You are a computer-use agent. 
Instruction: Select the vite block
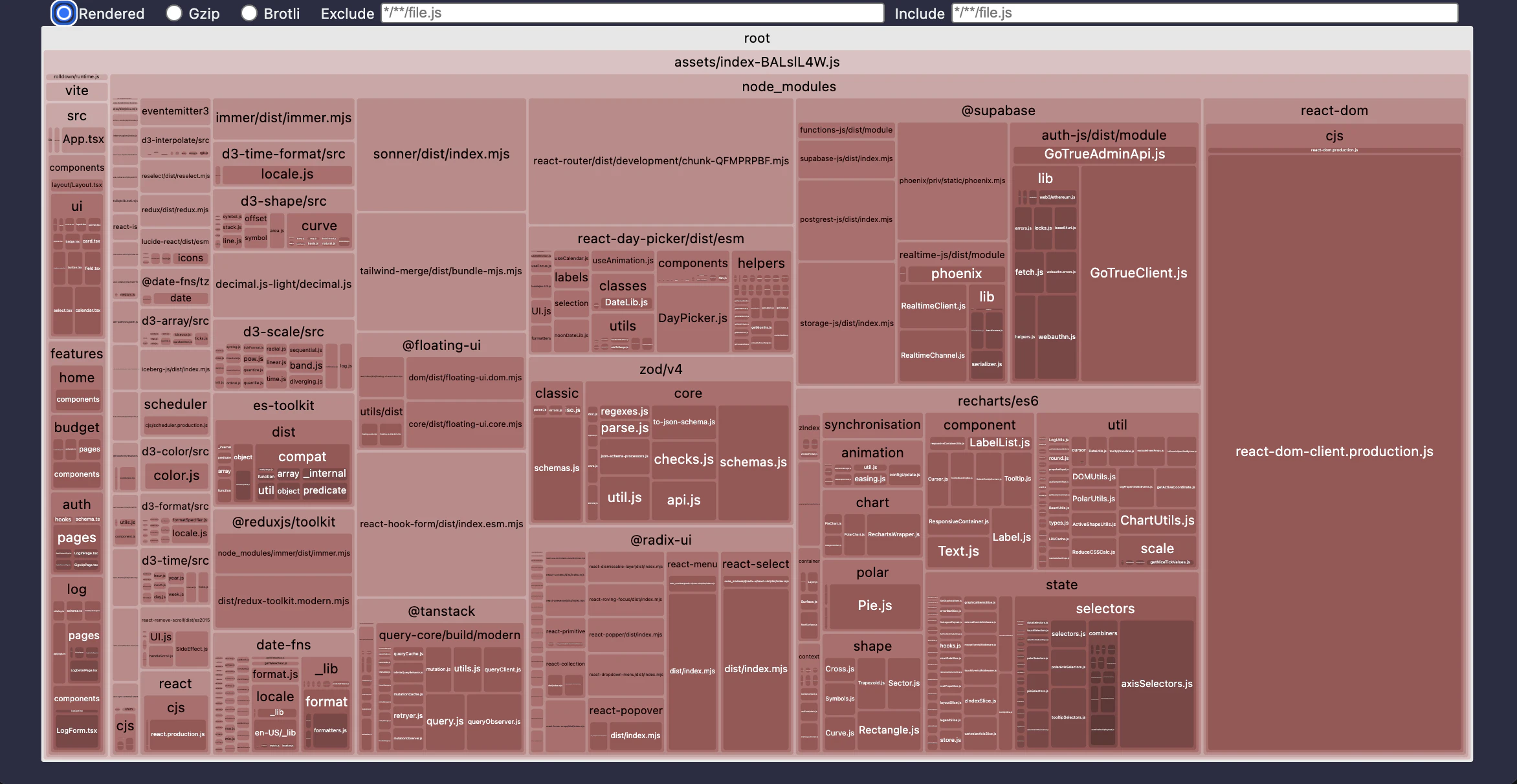point(76,91)
